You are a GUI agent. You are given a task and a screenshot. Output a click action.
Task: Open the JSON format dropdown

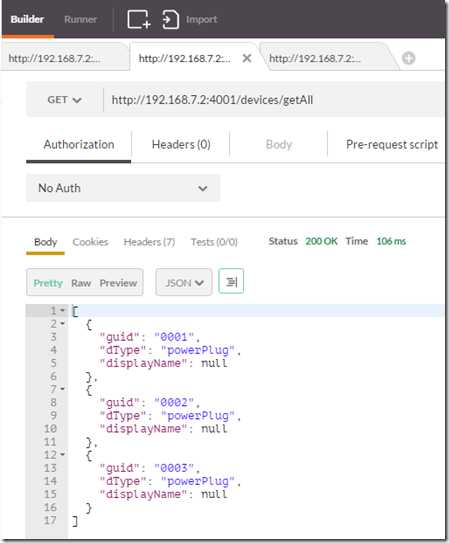(x=184, y=282)
